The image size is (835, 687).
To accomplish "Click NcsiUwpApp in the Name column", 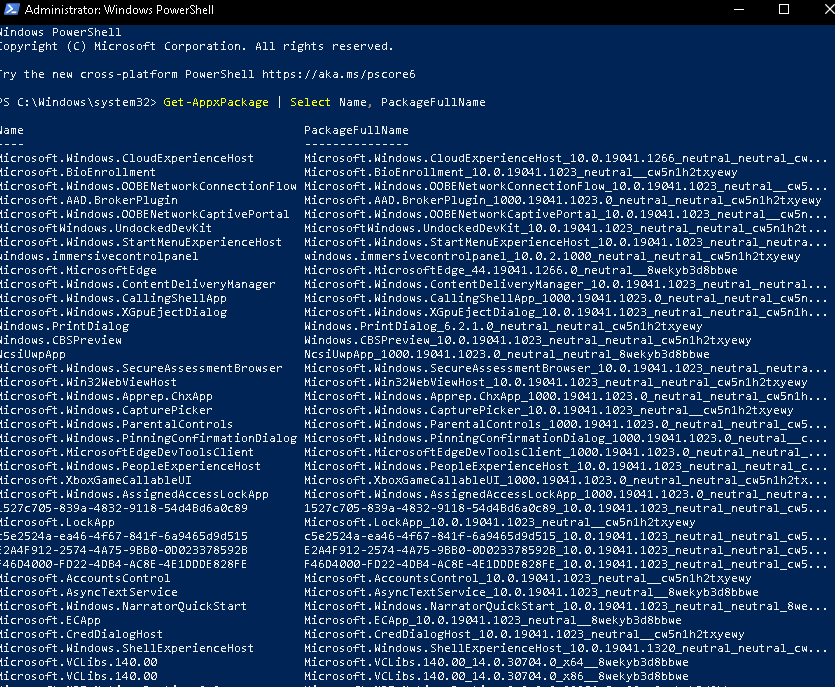I will pos(33,354).
